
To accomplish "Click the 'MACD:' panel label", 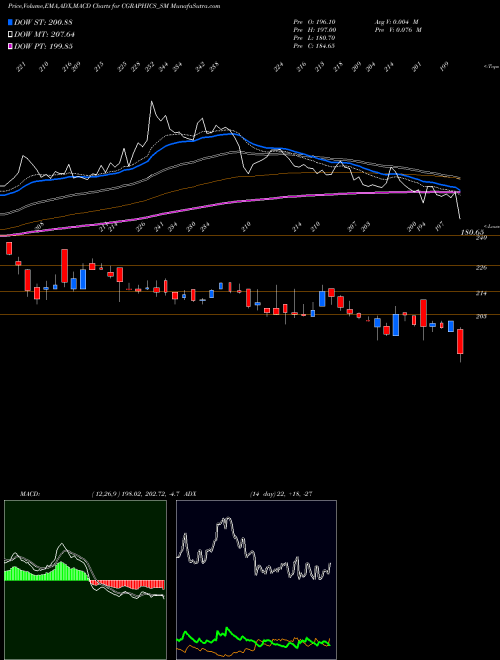I will 30,494.
